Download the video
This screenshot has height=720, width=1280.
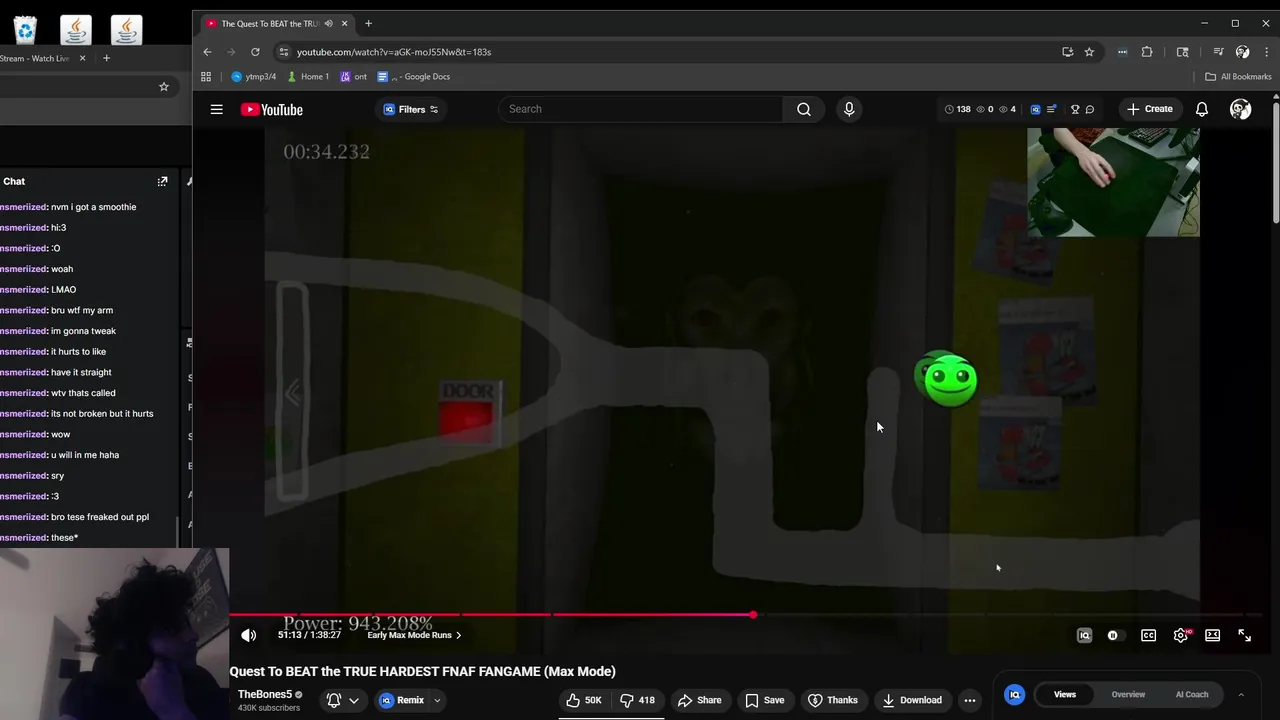[x=911, y=700]
